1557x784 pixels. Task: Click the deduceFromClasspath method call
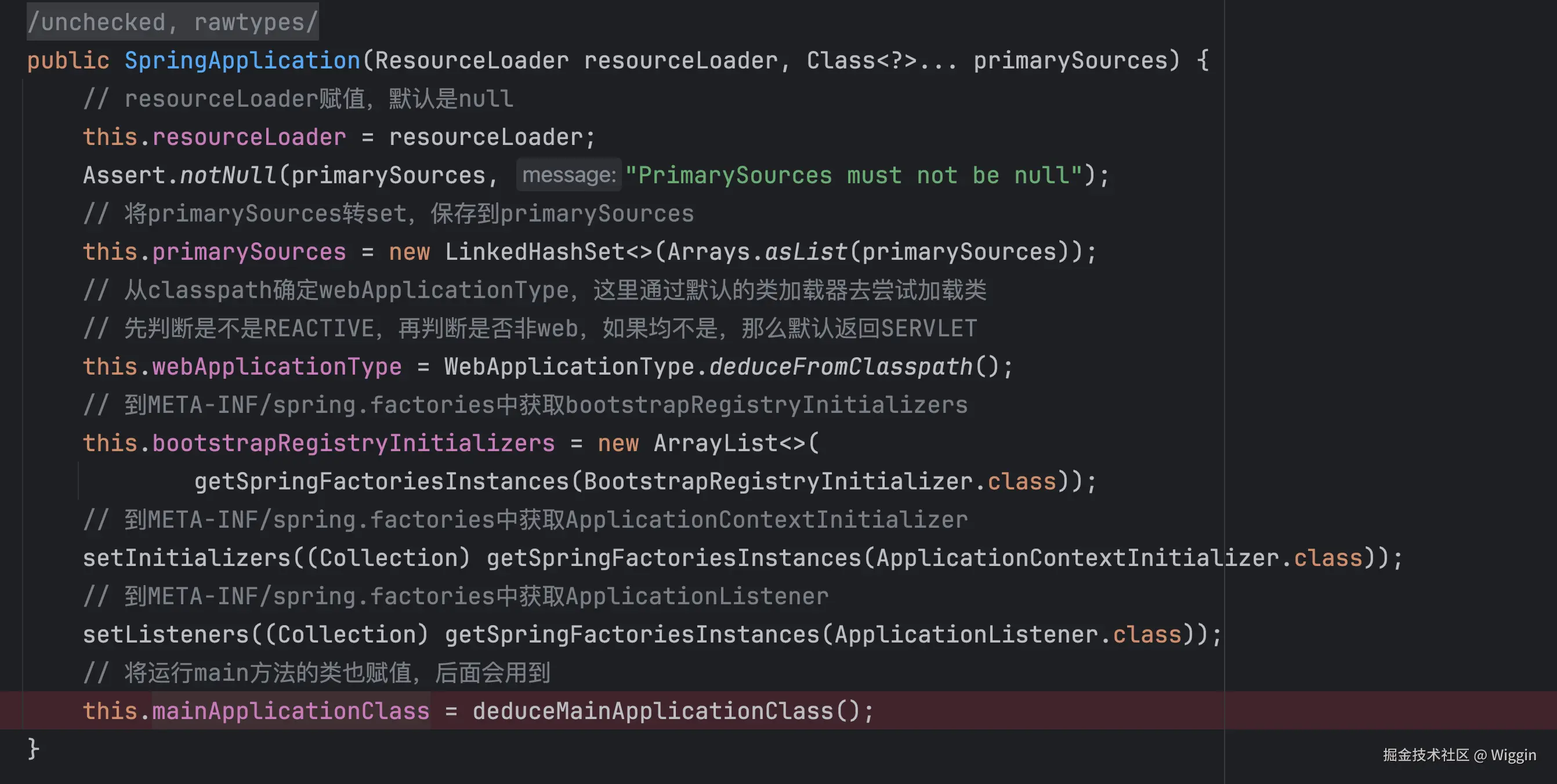(x=841, y=366)
